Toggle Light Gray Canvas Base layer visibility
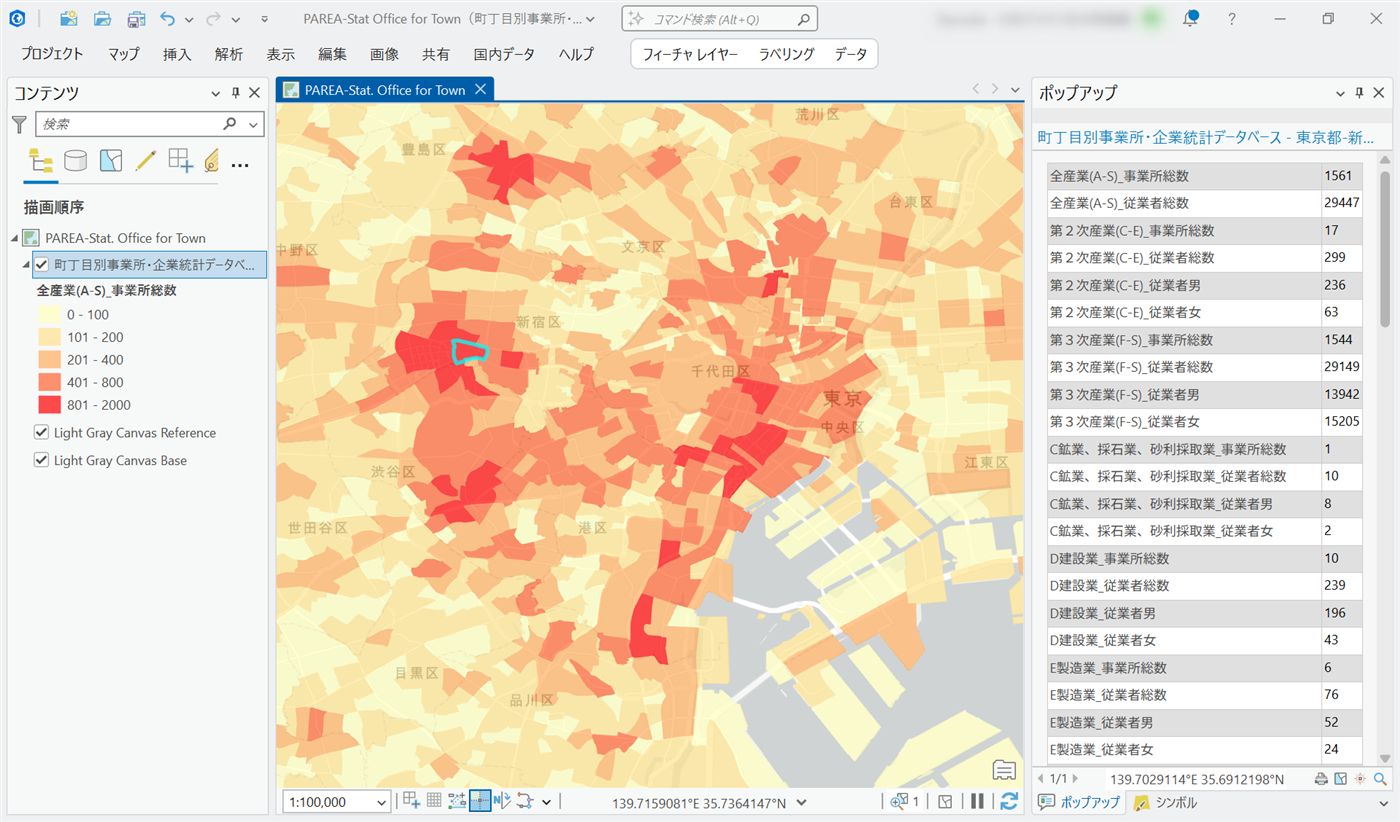This screenshot has width=1400, height=822. point(41,461)
